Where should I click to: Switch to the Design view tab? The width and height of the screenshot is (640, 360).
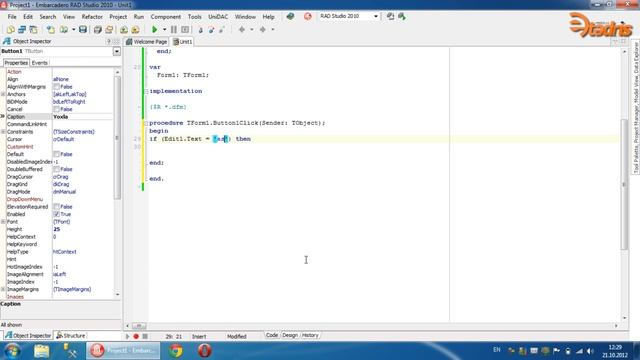pos(290,335)
